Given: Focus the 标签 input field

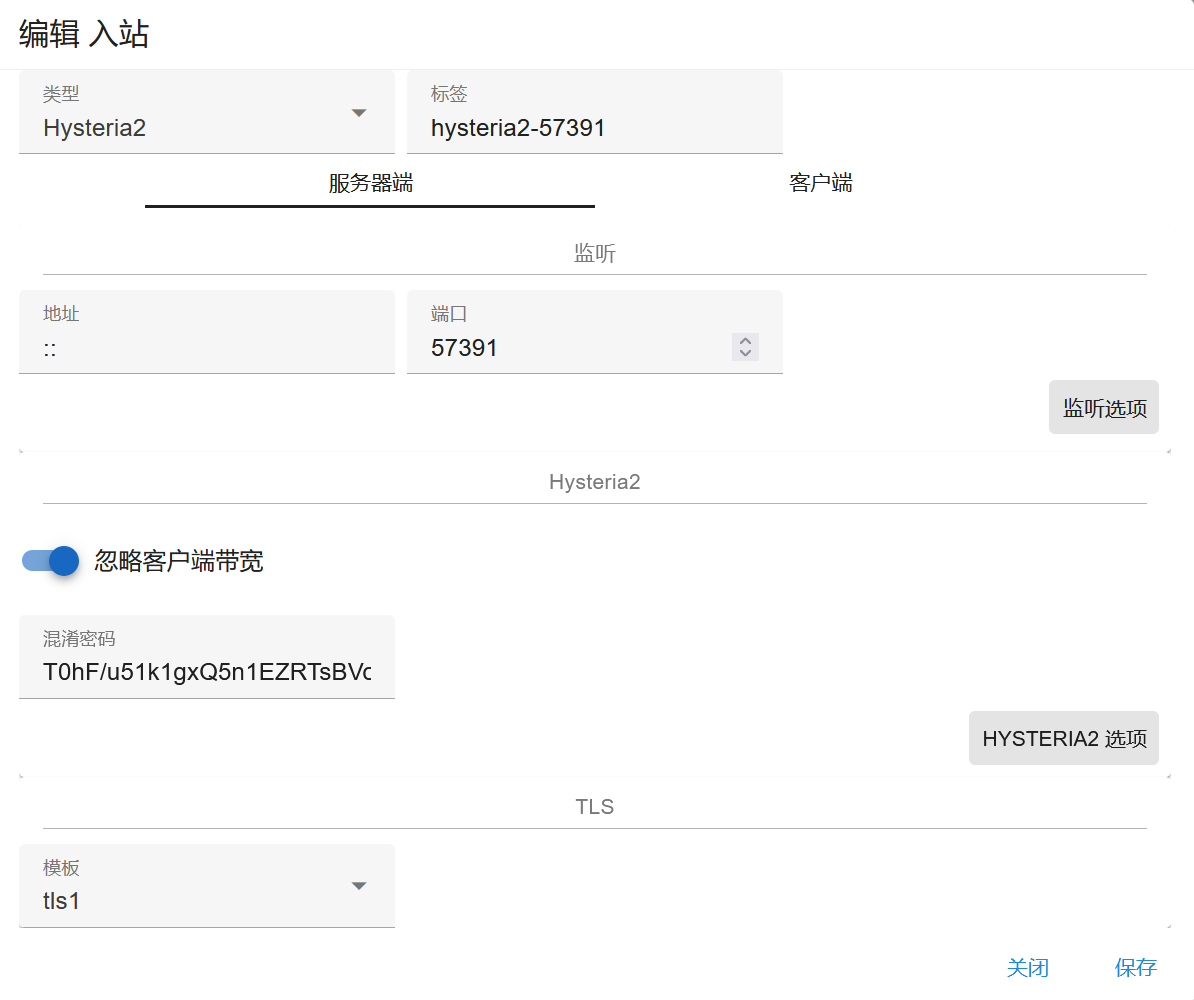Looking at the screenshot, I should 594,128.
